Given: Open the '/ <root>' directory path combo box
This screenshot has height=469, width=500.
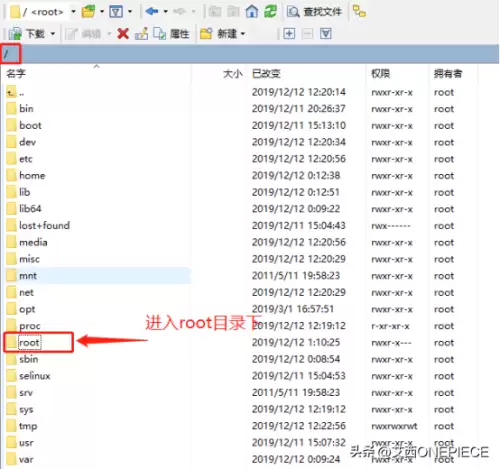Looking at the screenshot, I should point(43,12).
